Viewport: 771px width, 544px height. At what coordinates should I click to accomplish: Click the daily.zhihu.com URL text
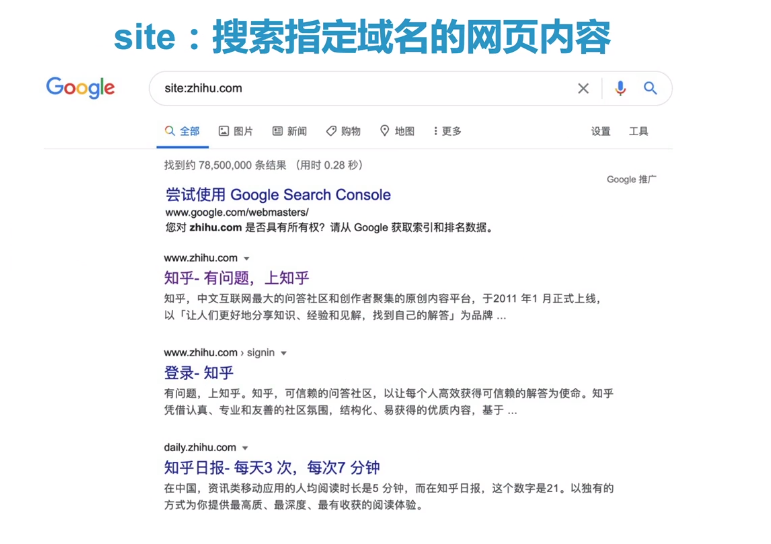coord(200,448)
